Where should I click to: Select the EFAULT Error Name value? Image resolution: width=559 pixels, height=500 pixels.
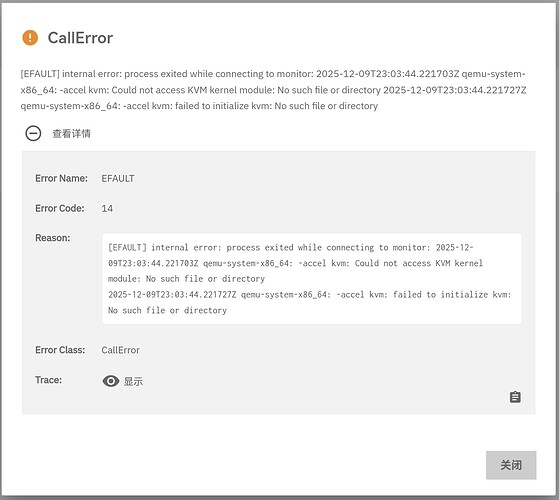click(x=118, y=178)
